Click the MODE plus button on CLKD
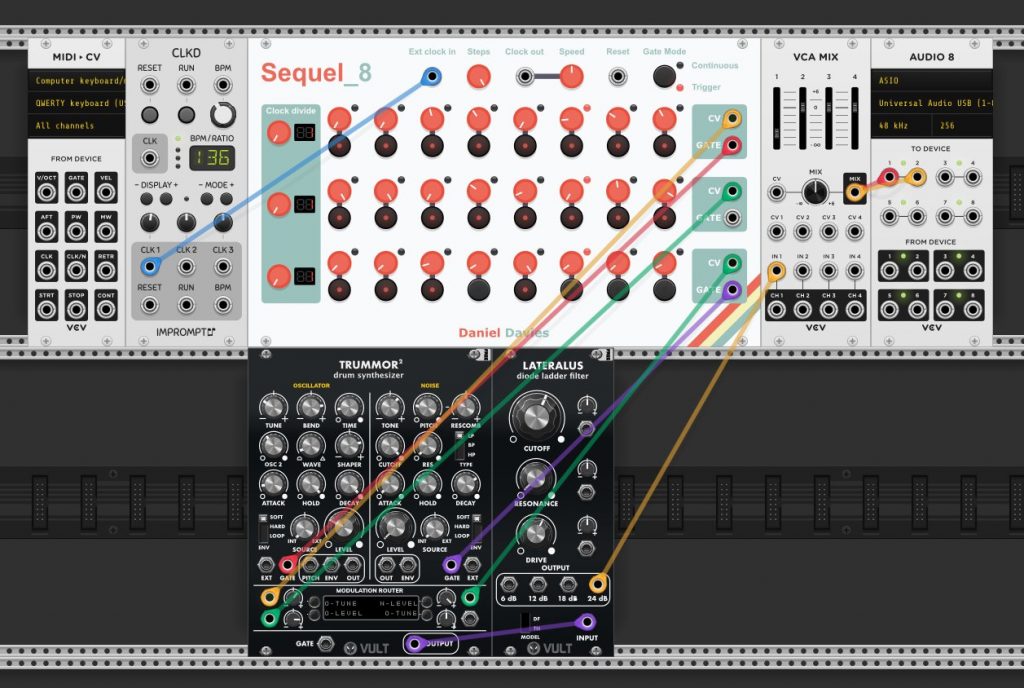The height and width of the screenshot is (688, 1024). click(x=226, y=198)
